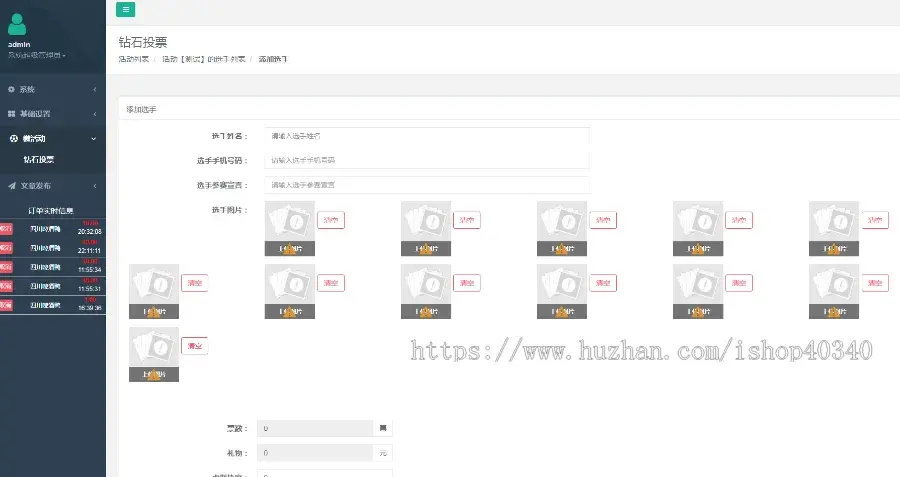Open the admin role dropdown under username
Viewport: 900px width, 477px height.
click(37, 55)
